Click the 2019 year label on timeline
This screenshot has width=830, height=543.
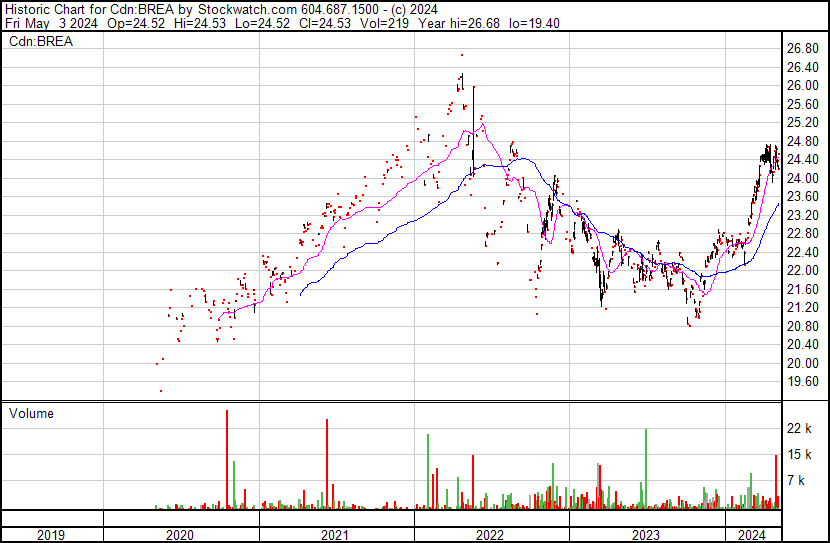51,535
